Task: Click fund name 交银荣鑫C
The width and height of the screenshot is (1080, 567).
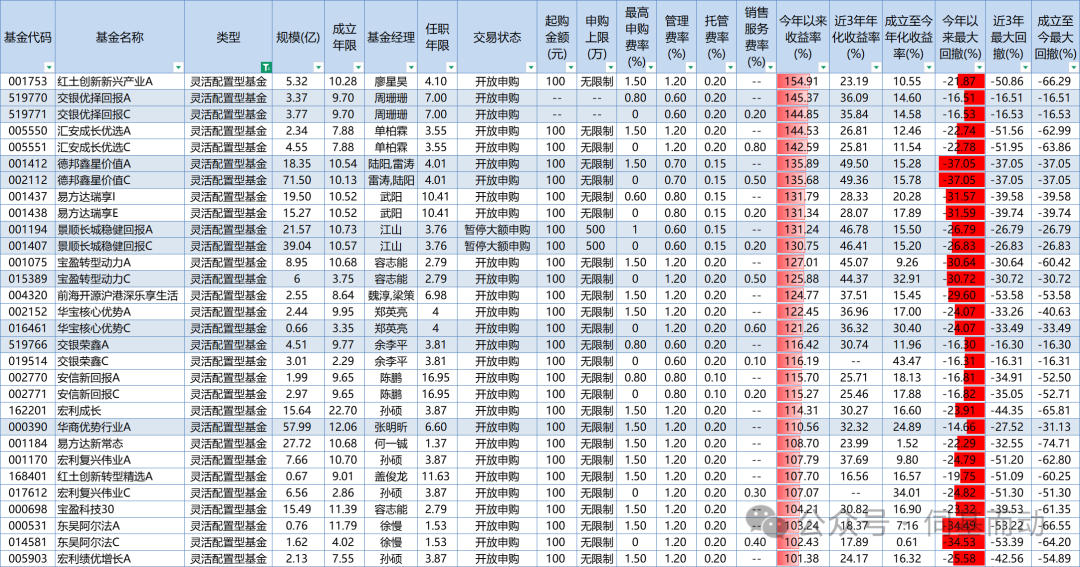Action: coord(83,361)
